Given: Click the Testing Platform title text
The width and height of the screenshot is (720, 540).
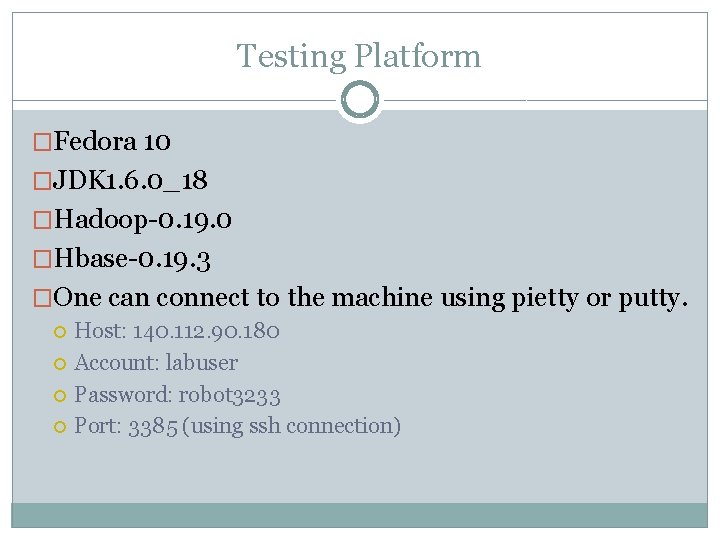Looking at the screenshot, I should (x=359, y=56).
